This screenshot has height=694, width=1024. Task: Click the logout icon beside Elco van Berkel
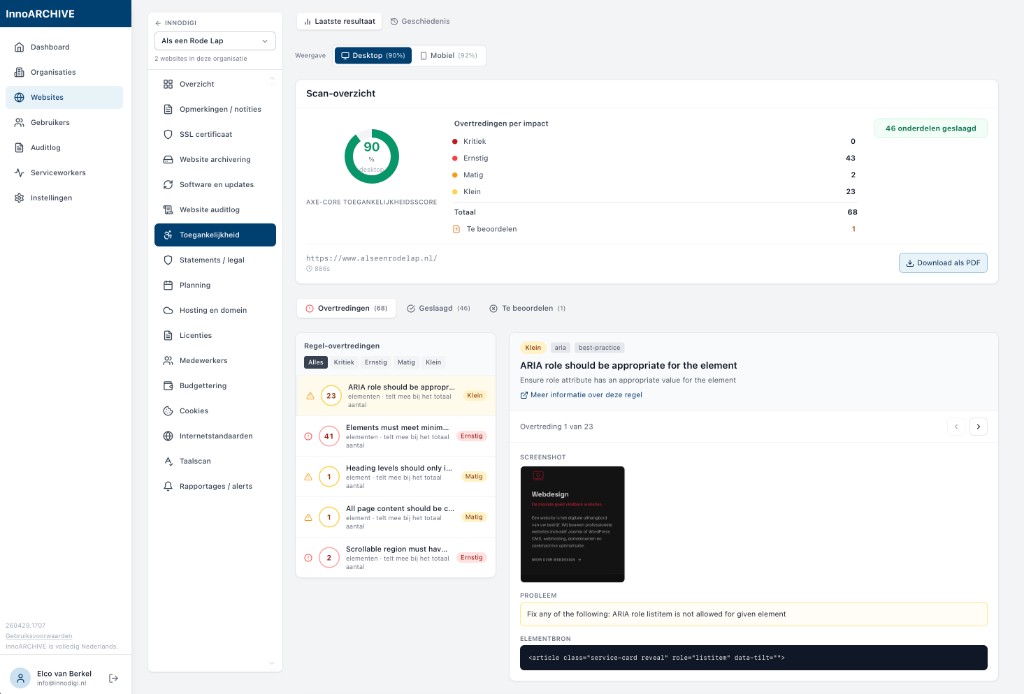click(x=113, y=678)
